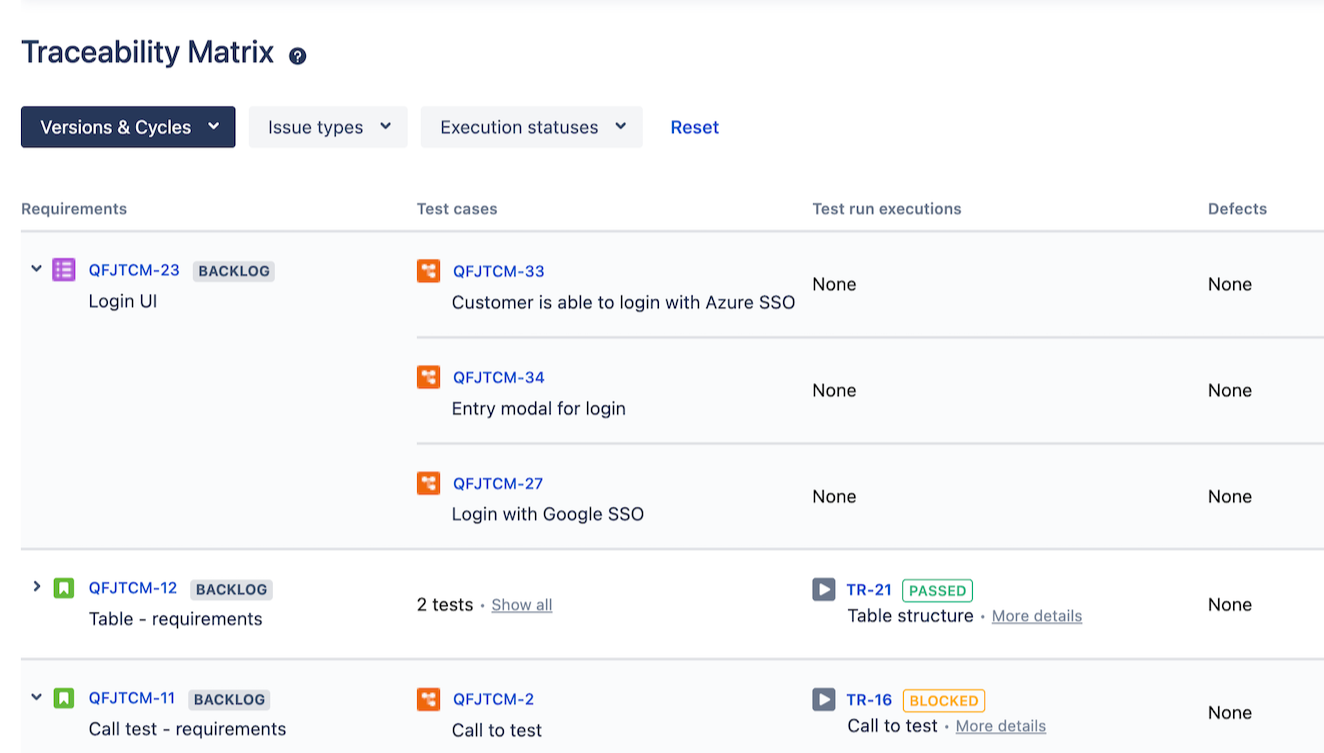The image size is (1324, 753).
Task: Click the test run icon beside TR-16
Action: [x=823, y=699]
